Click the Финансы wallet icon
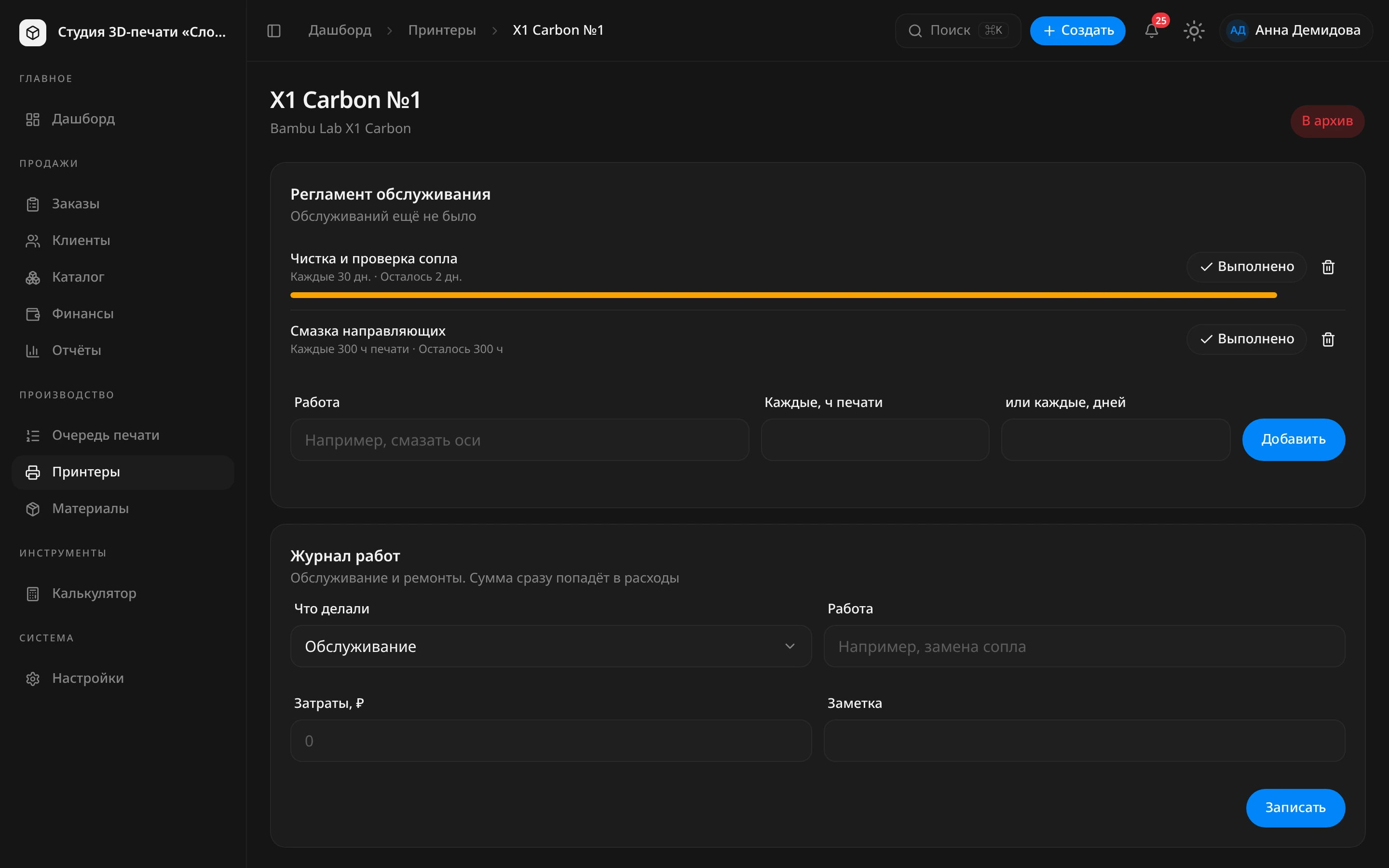Screen dimensions: 1389x868 33,314
